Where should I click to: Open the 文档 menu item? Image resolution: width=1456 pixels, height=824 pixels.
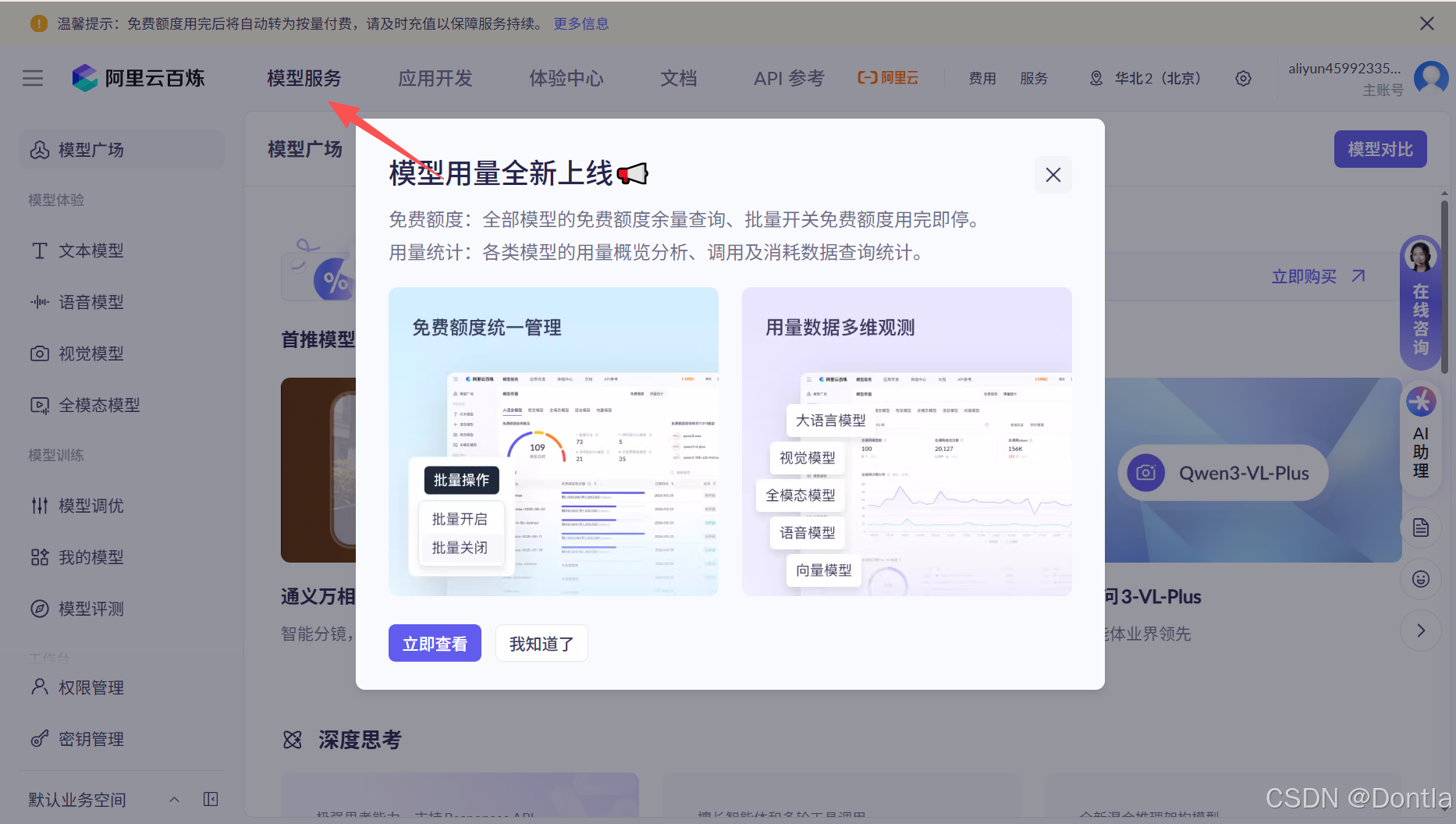click(x=678, y=78)
